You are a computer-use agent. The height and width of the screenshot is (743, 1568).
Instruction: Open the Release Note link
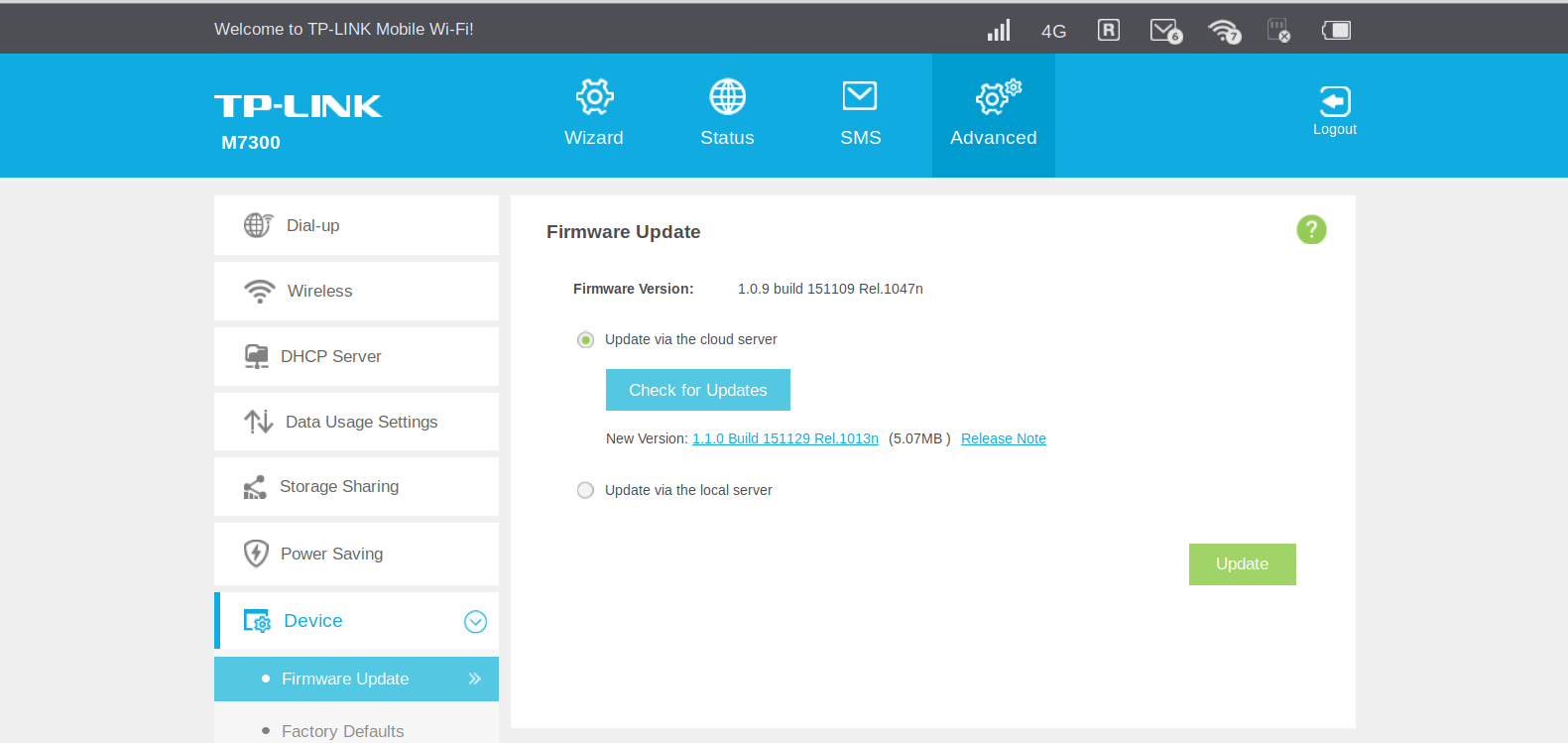[x=1004, y=438]
